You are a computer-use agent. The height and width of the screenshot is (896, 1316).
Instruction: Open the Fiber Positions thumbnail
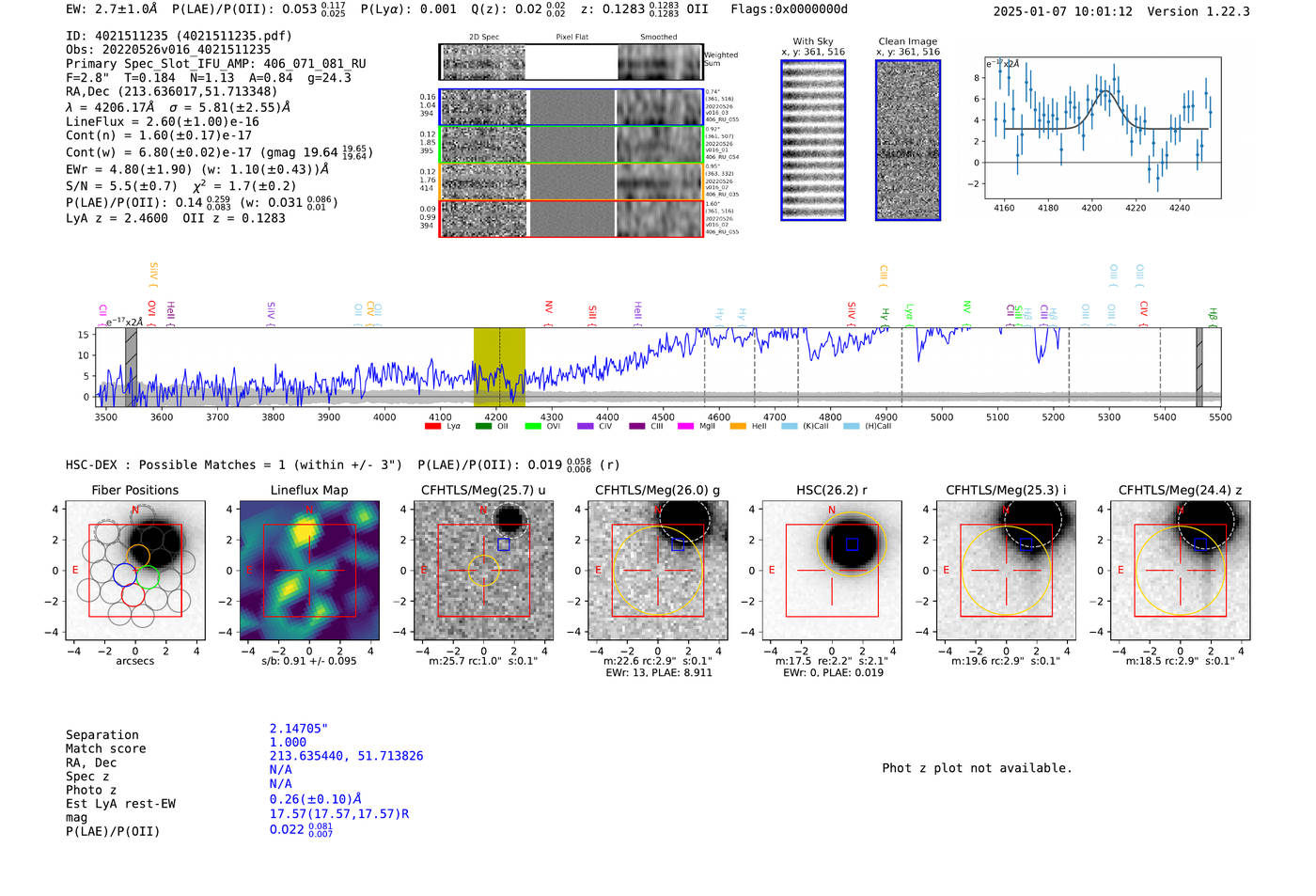134,570
